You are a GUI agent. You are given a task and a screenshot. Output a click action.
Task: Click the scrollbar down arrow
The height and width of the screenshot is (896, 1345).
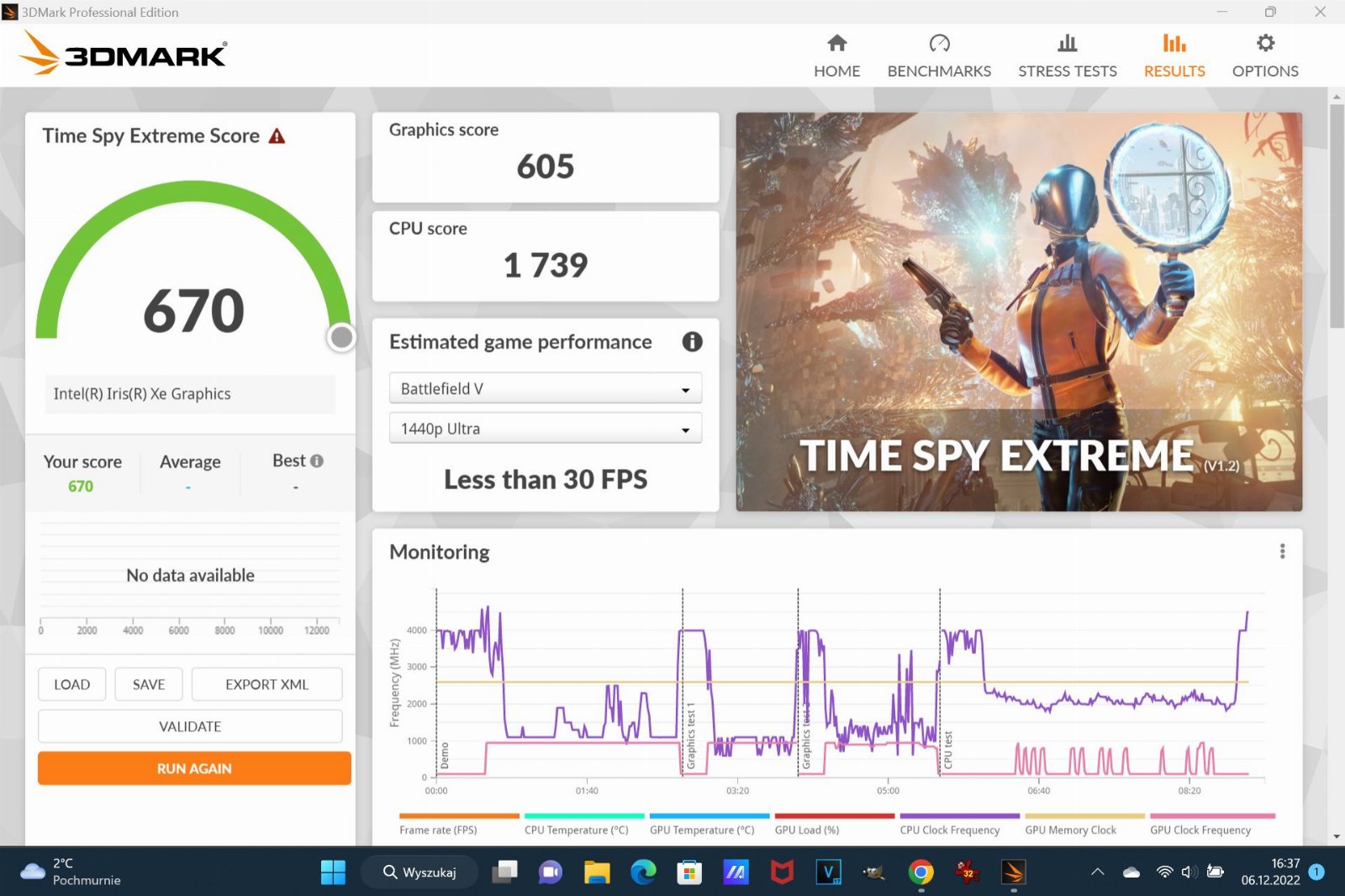[x=1337, y=837]
